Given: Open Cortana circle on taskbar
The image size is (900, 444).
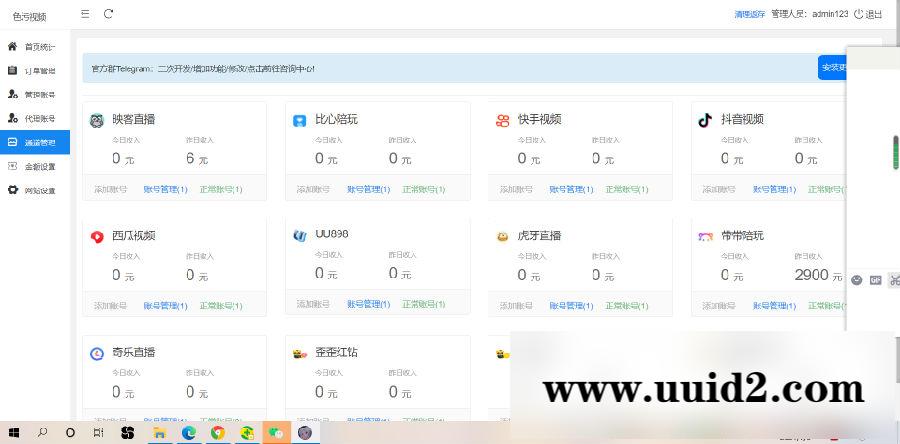Looking at the screenshot, I should pyautogui.click(x=70, y=433).
